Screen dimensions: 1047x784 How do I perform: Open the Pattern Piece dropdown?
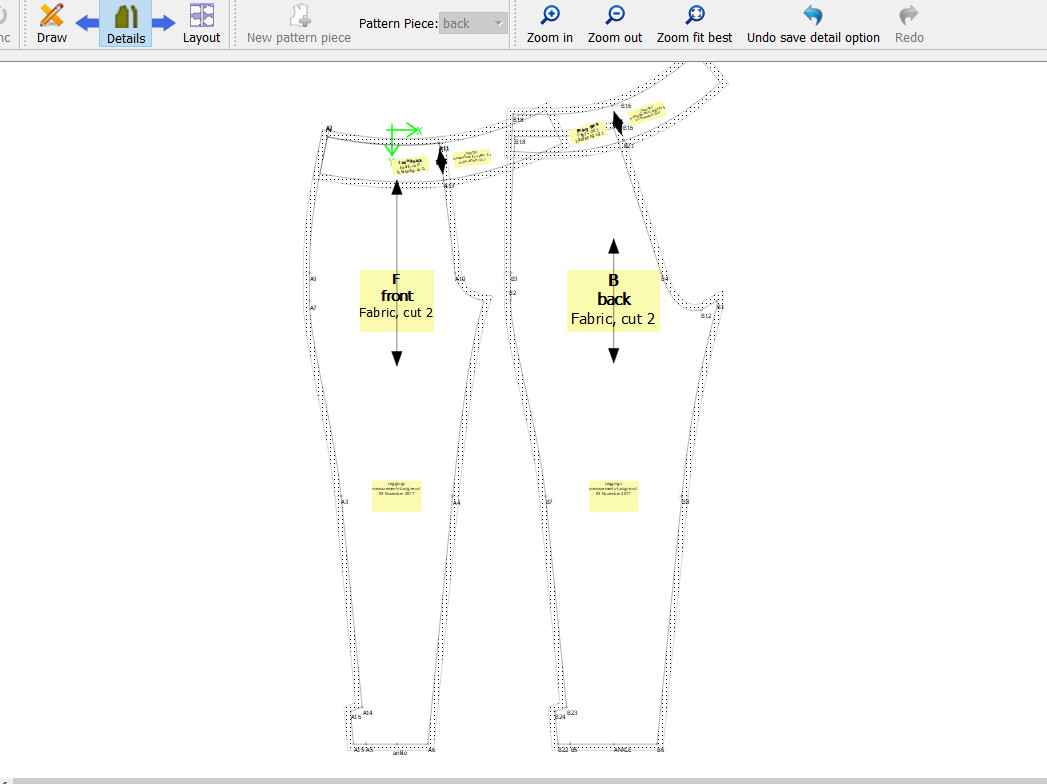tap(473, 23)
